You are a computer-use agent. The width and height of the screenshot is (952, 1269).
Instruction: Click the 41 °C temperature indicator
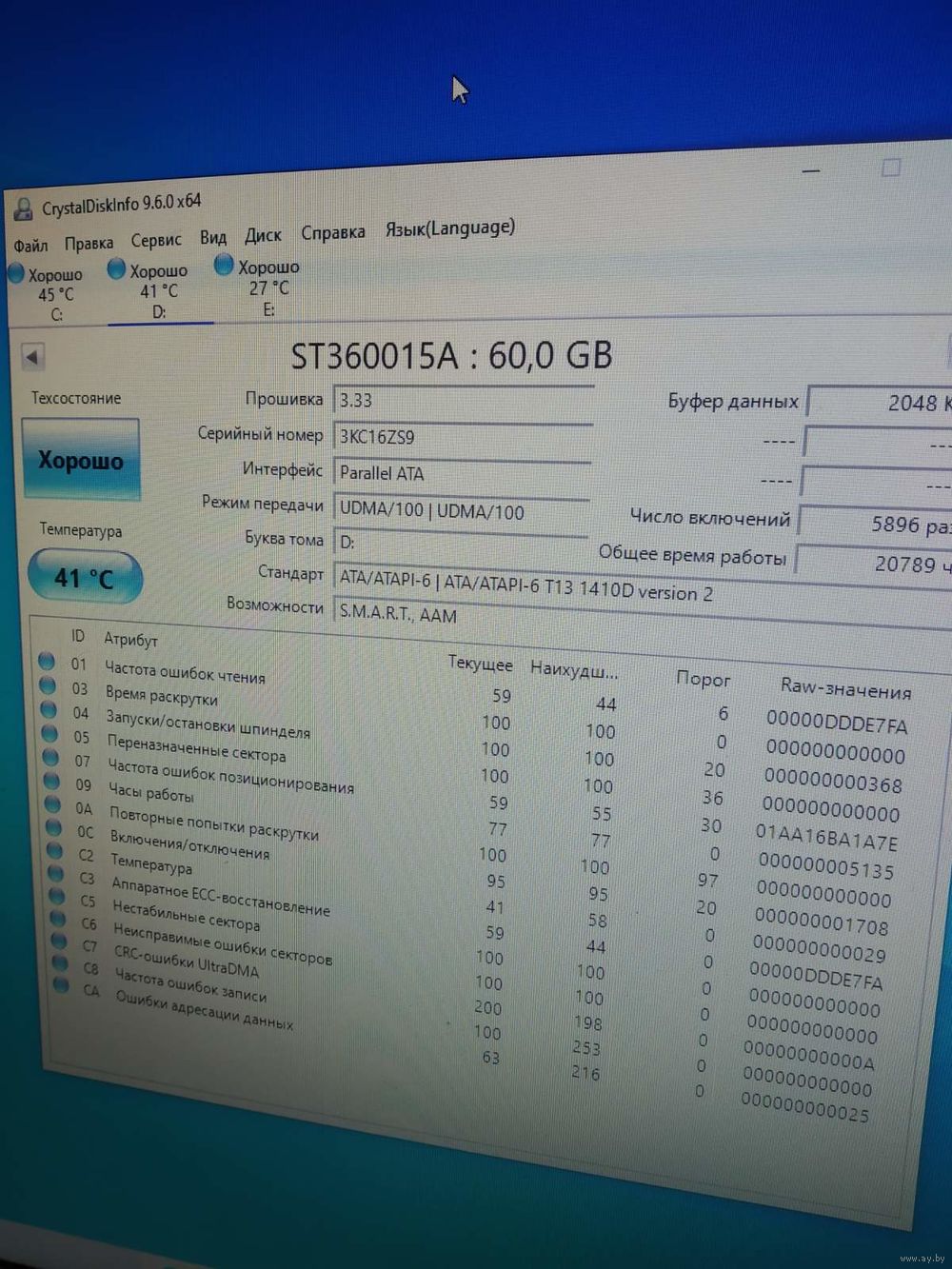pyautogui.click(x=85, y=577)
